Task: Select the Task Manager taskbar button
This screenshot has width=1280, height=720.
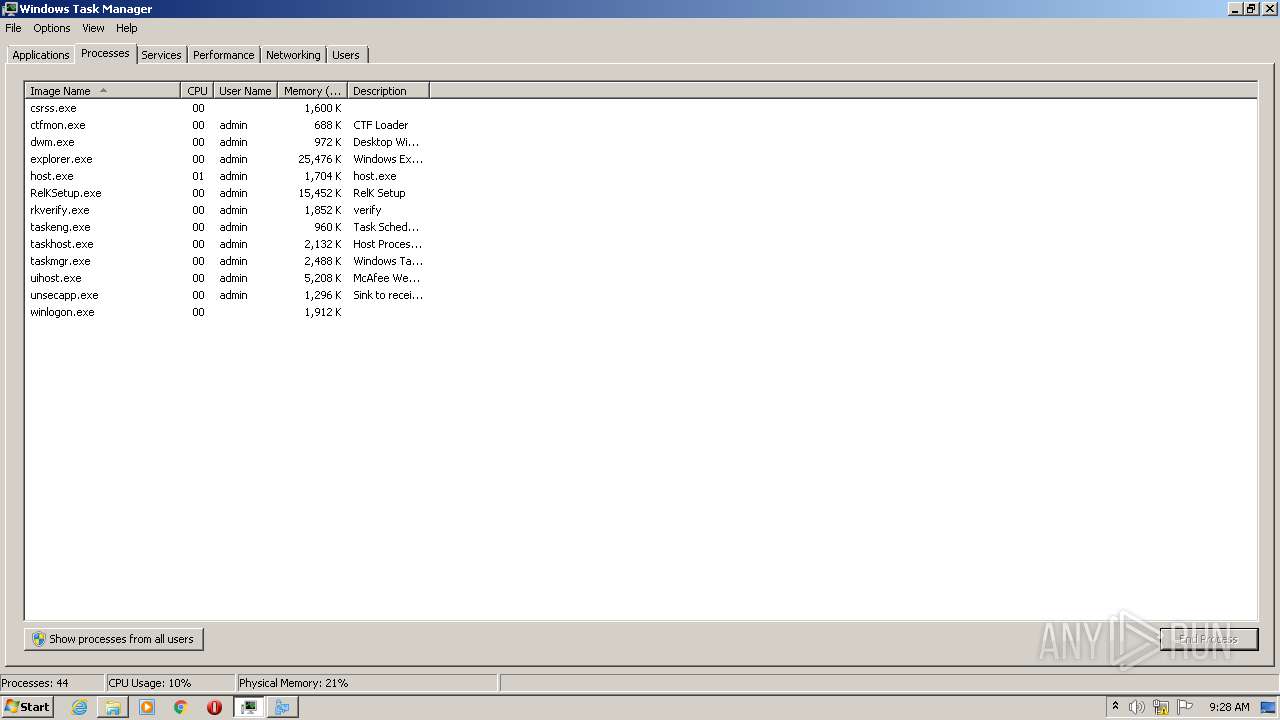Action: 248,707
